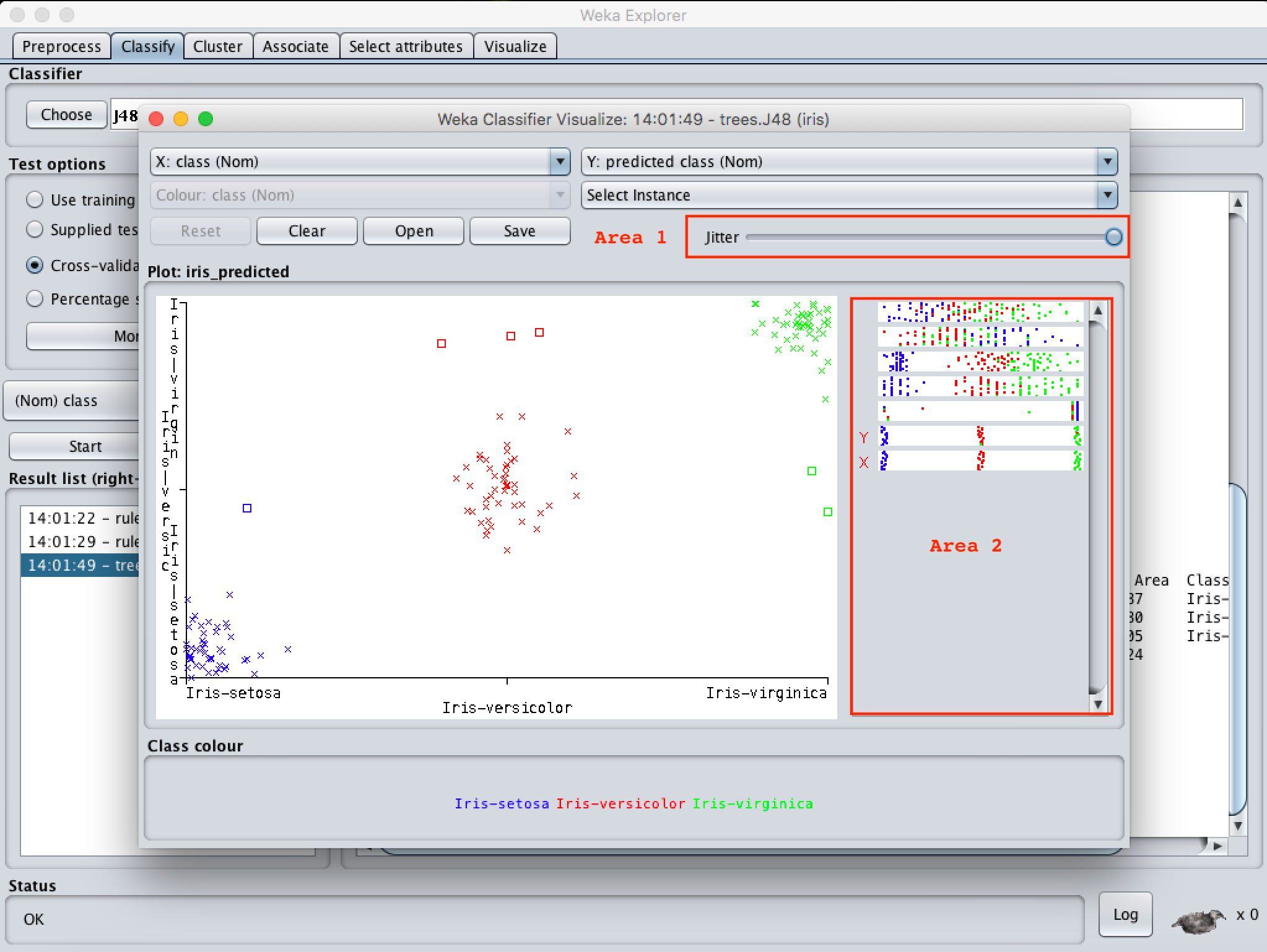Viewport: 1267px width, 952px height.
Task: Open the Y: predicted class (Nom) dropdown
Action: 848,162
